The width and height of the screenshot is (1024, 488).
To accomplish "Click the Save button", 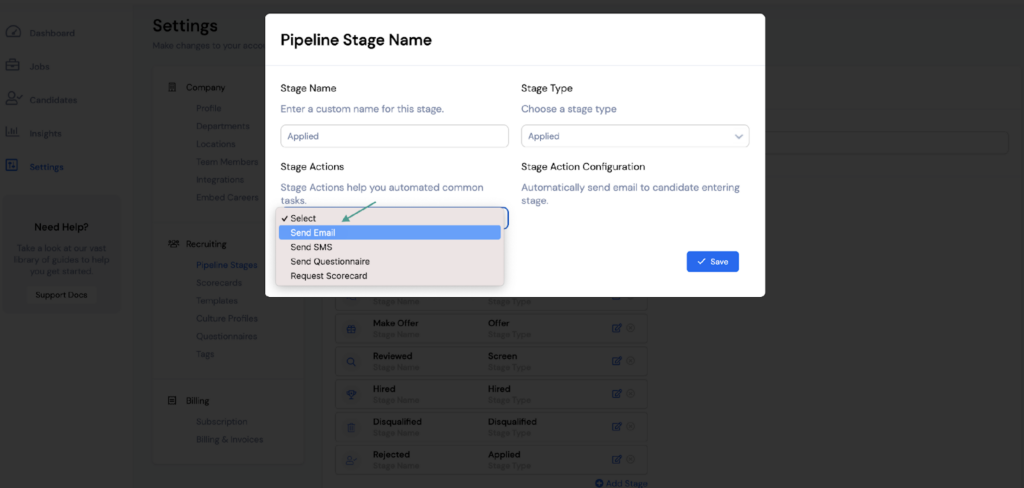I will (x=712, y=261).
